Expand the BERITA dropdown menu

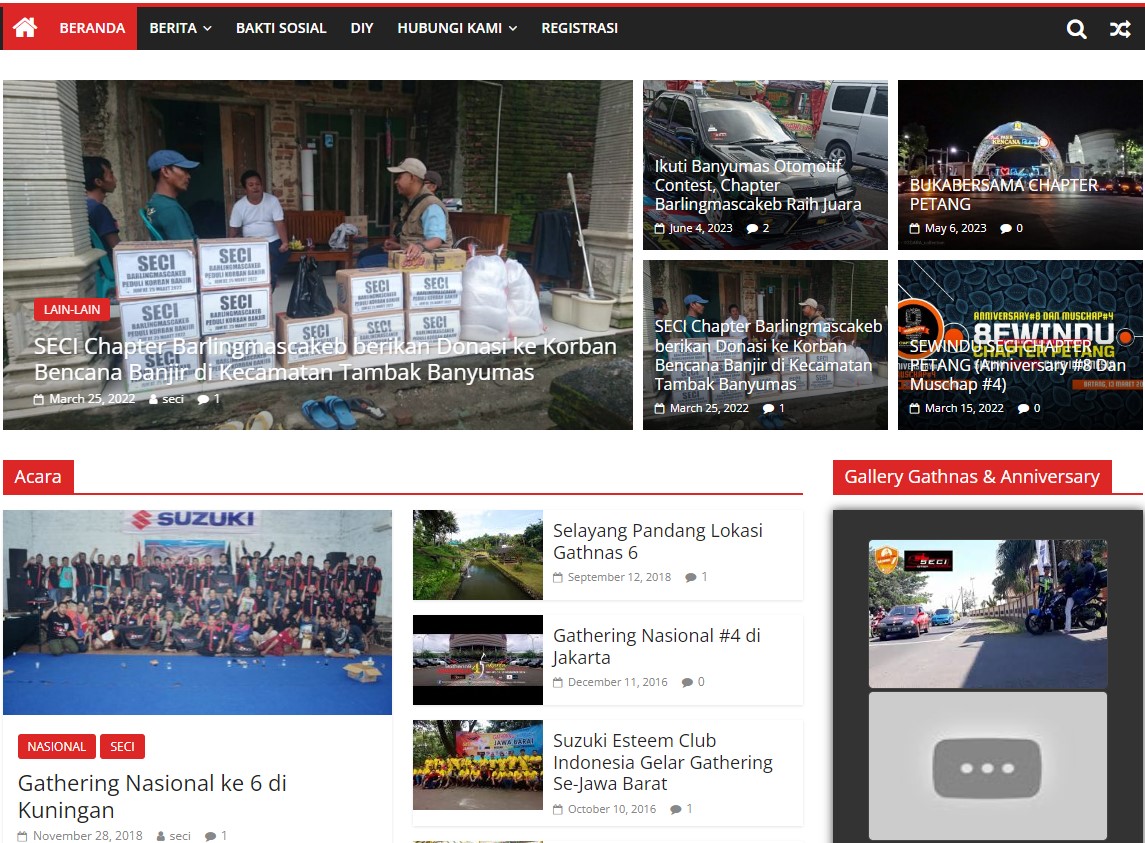(180, 28)
